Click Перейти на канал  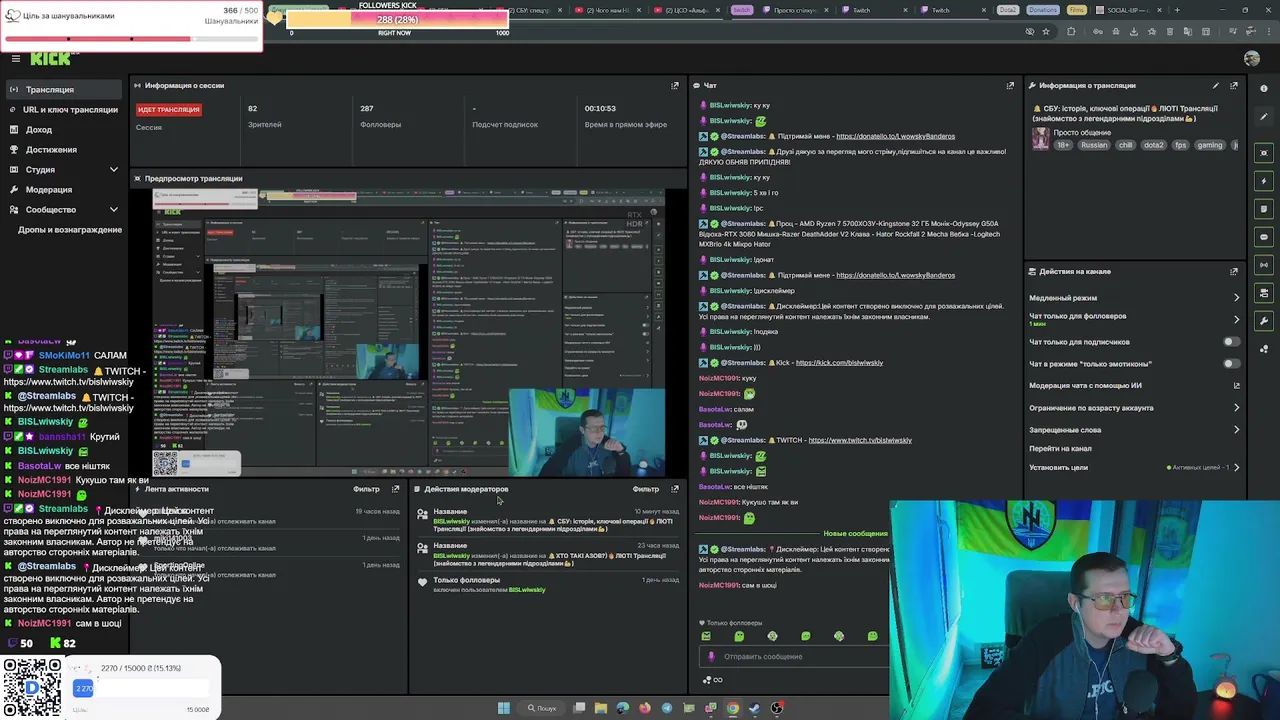pos(1060,449)
